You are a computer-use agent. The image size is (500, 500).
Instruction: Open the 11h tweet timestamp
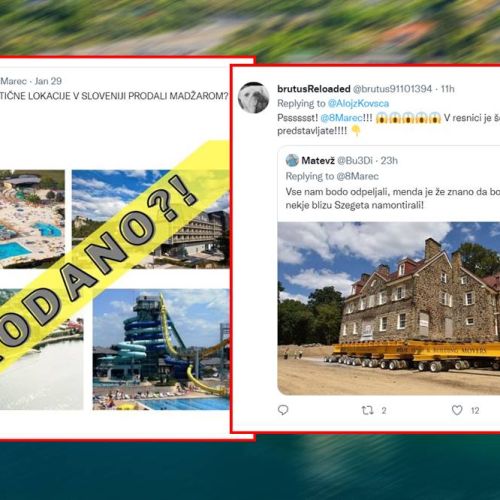[448, 89]
